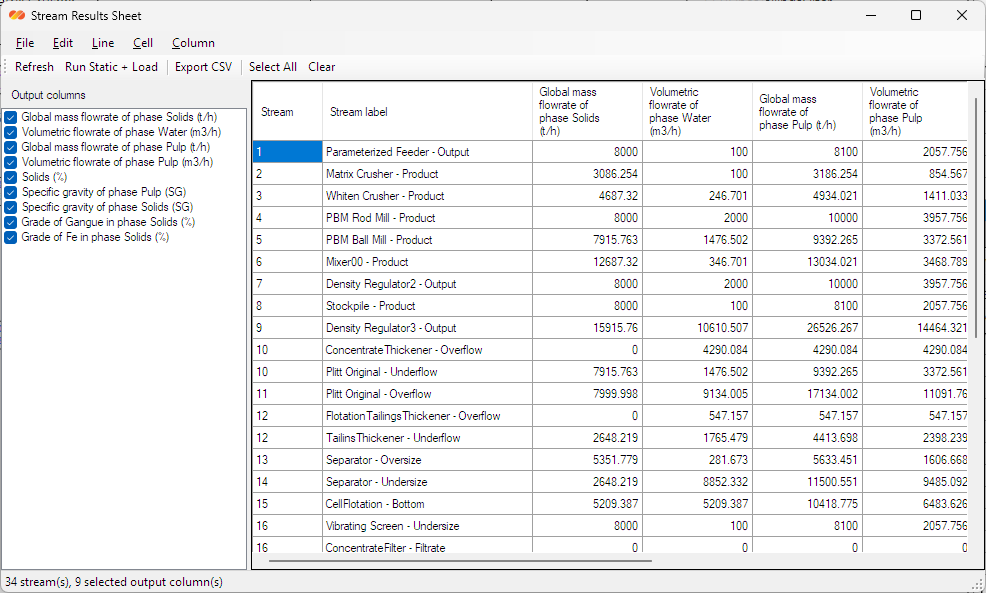Click Global mass flowrate Pulp column header
This screenshot has height=593, width=986.
807,111
